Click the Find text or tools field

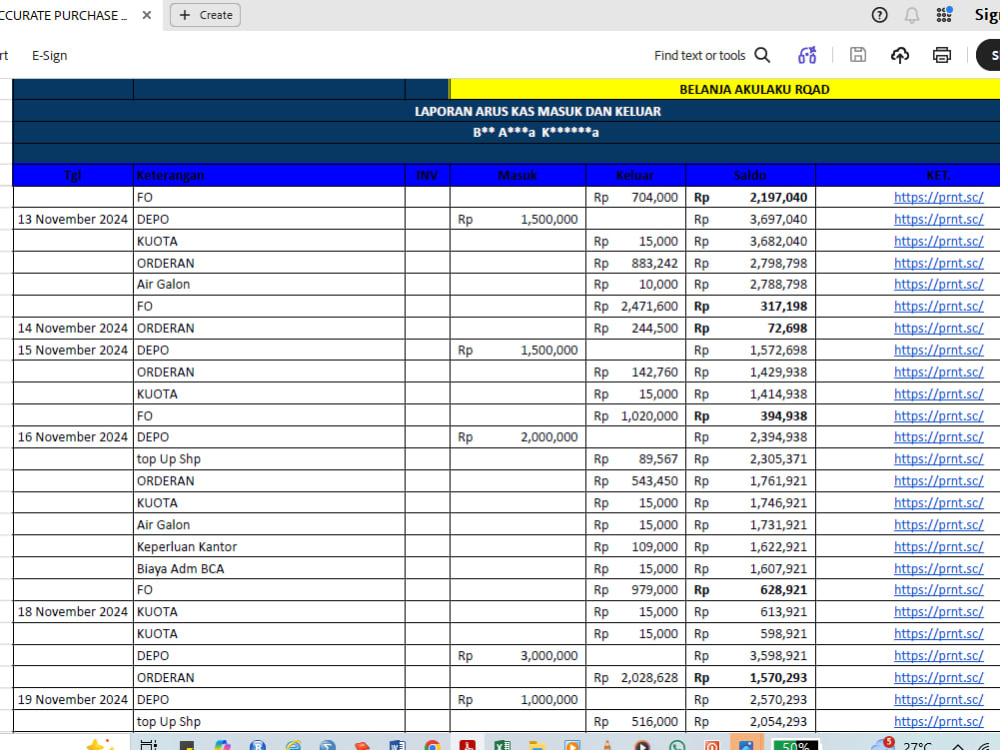pos(700,55)
